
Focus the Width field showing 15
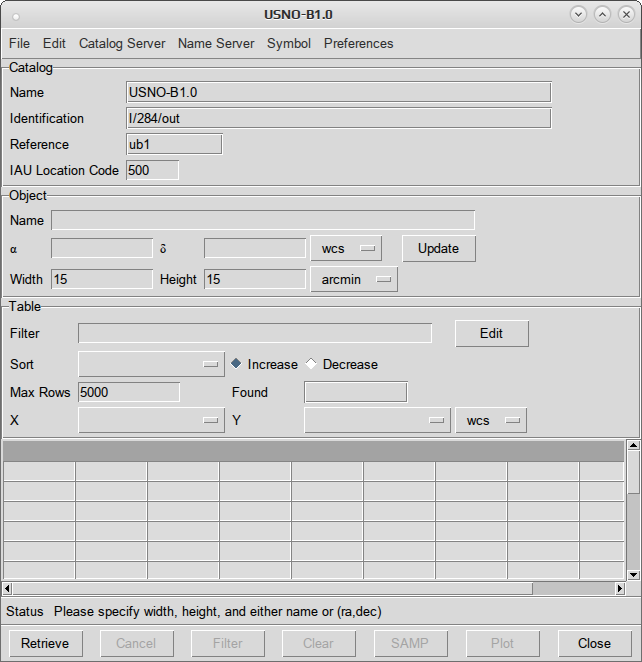click(102, 279)
